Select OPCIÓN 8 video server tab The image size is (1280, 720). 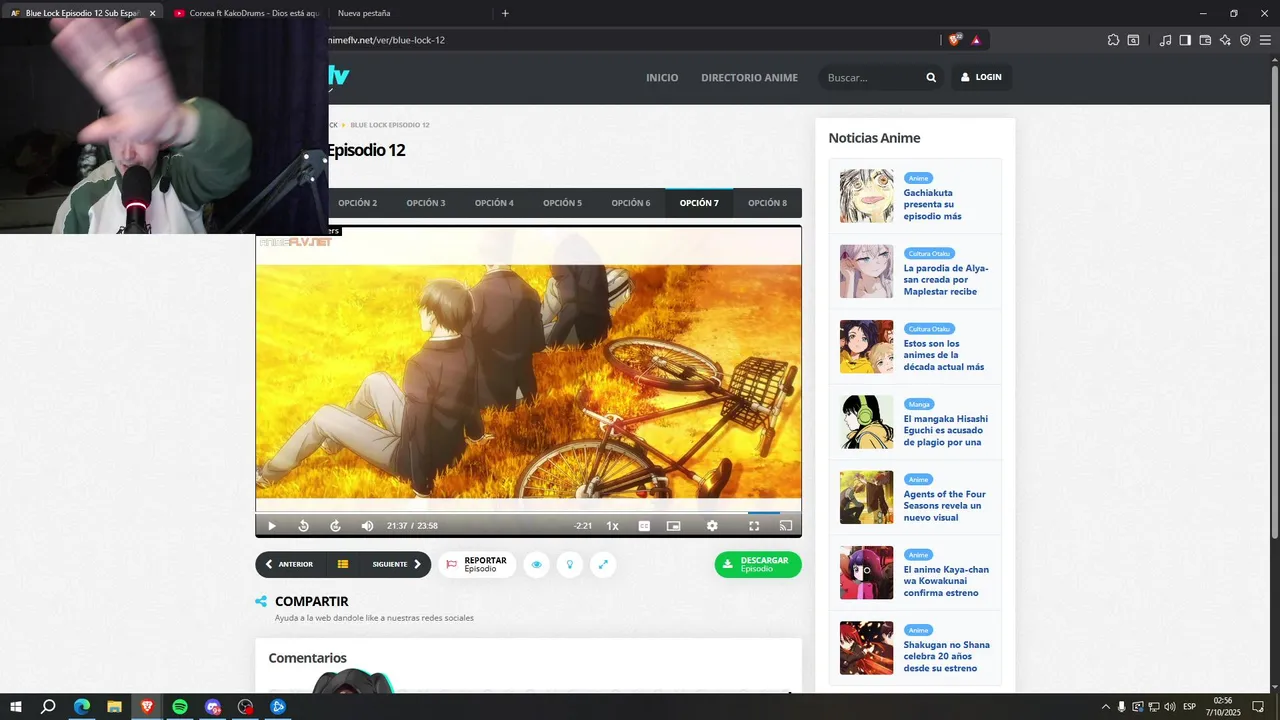pos(767,203)
